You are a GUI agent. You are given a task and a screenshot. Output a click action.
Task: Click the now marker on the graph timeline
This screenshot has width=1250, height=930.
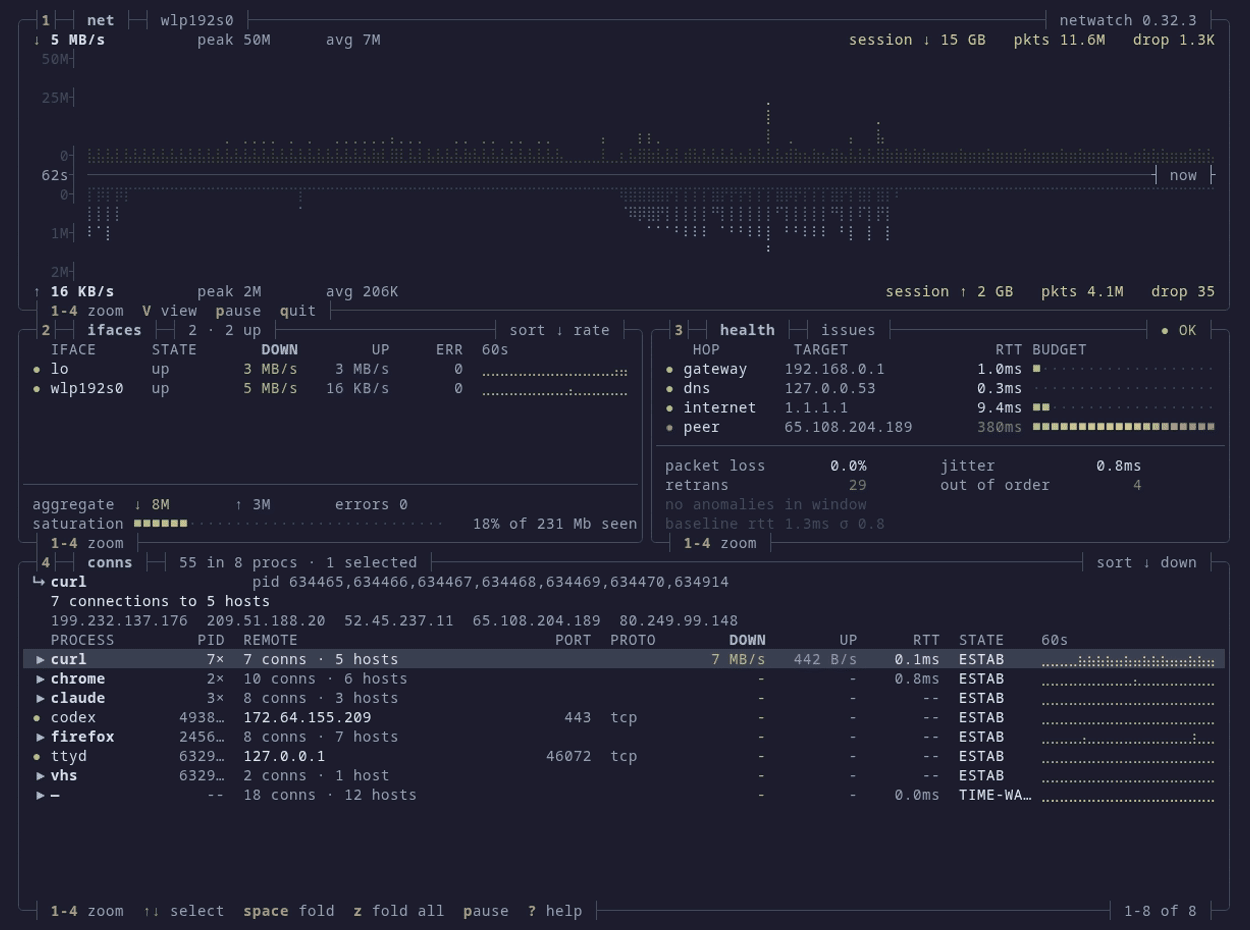pyautogui.click(x=1183, y=175)
